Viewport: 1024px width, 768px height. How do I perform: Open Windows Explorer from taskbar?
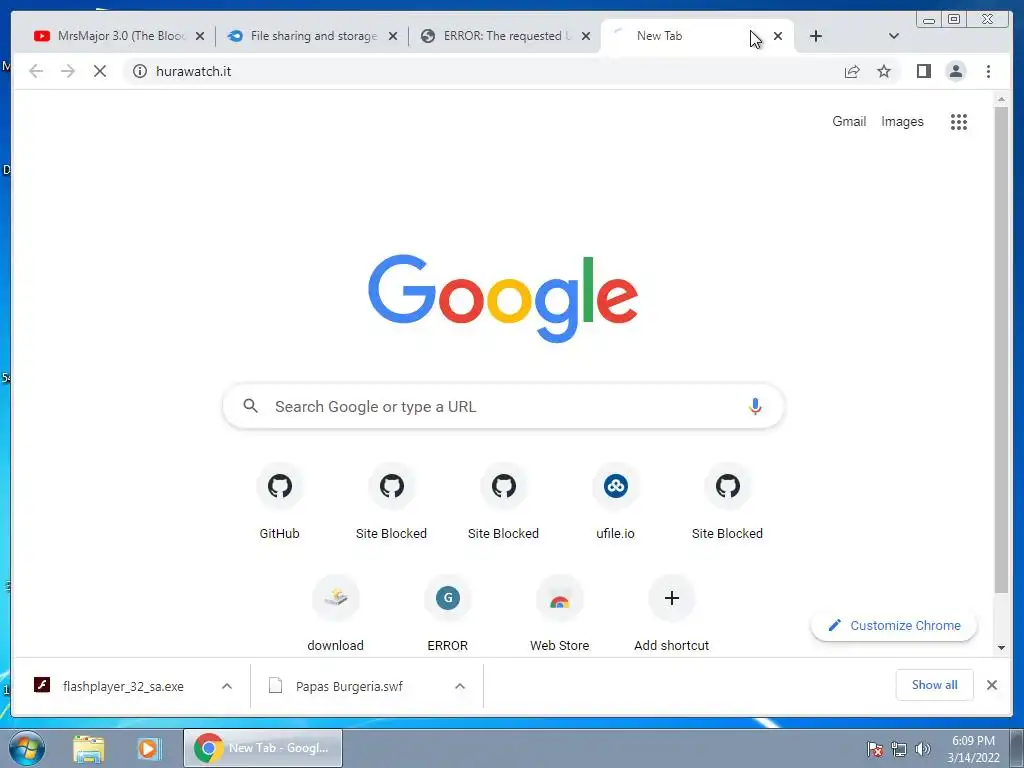pos(89,748)
